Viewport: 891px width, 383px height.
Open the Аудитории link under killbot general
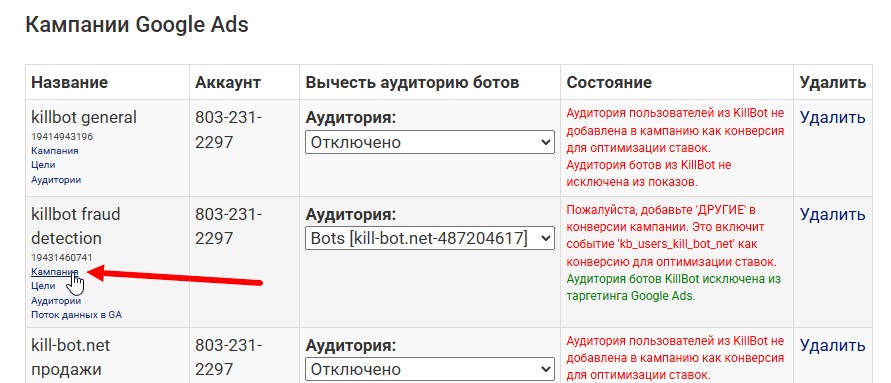[56, 180]
